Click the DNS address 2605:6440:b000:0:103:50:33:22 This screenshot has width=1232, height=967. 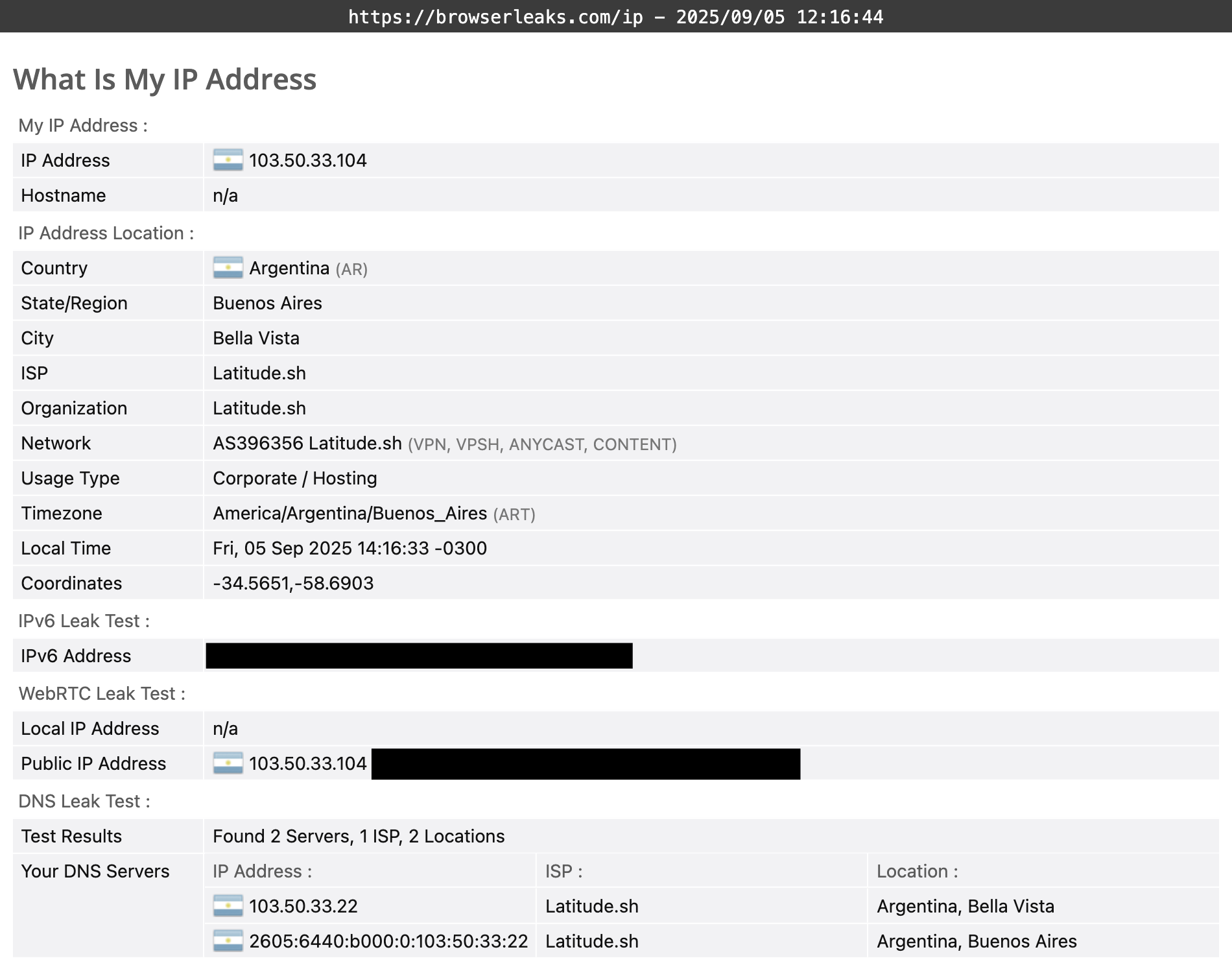388,941
